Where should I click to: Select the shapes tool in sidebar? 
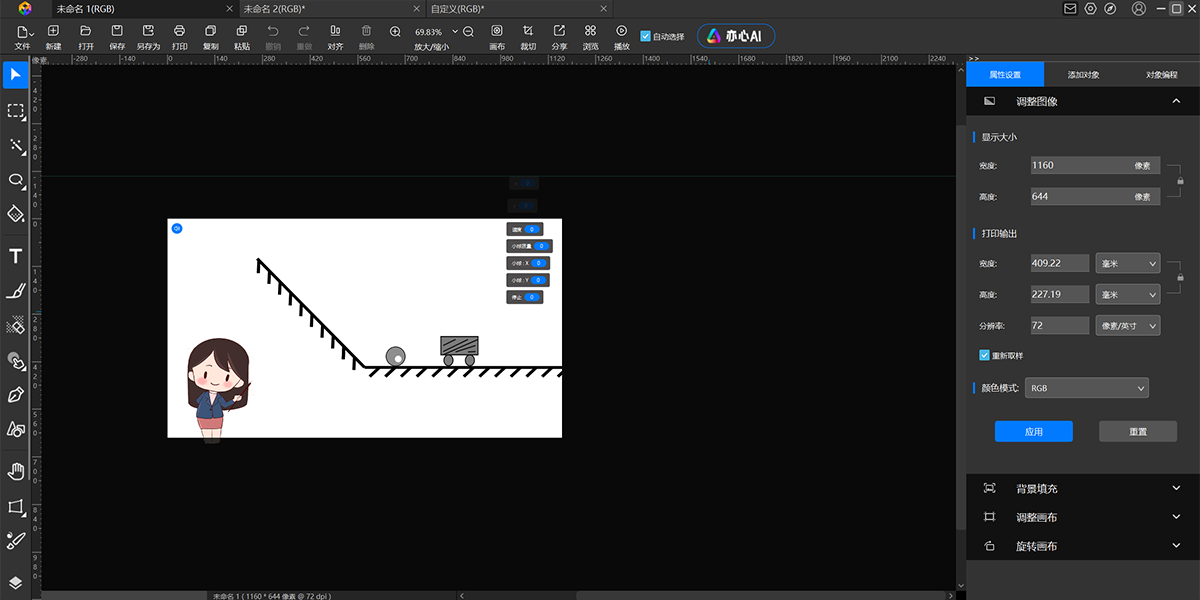(x=15, y=429)
